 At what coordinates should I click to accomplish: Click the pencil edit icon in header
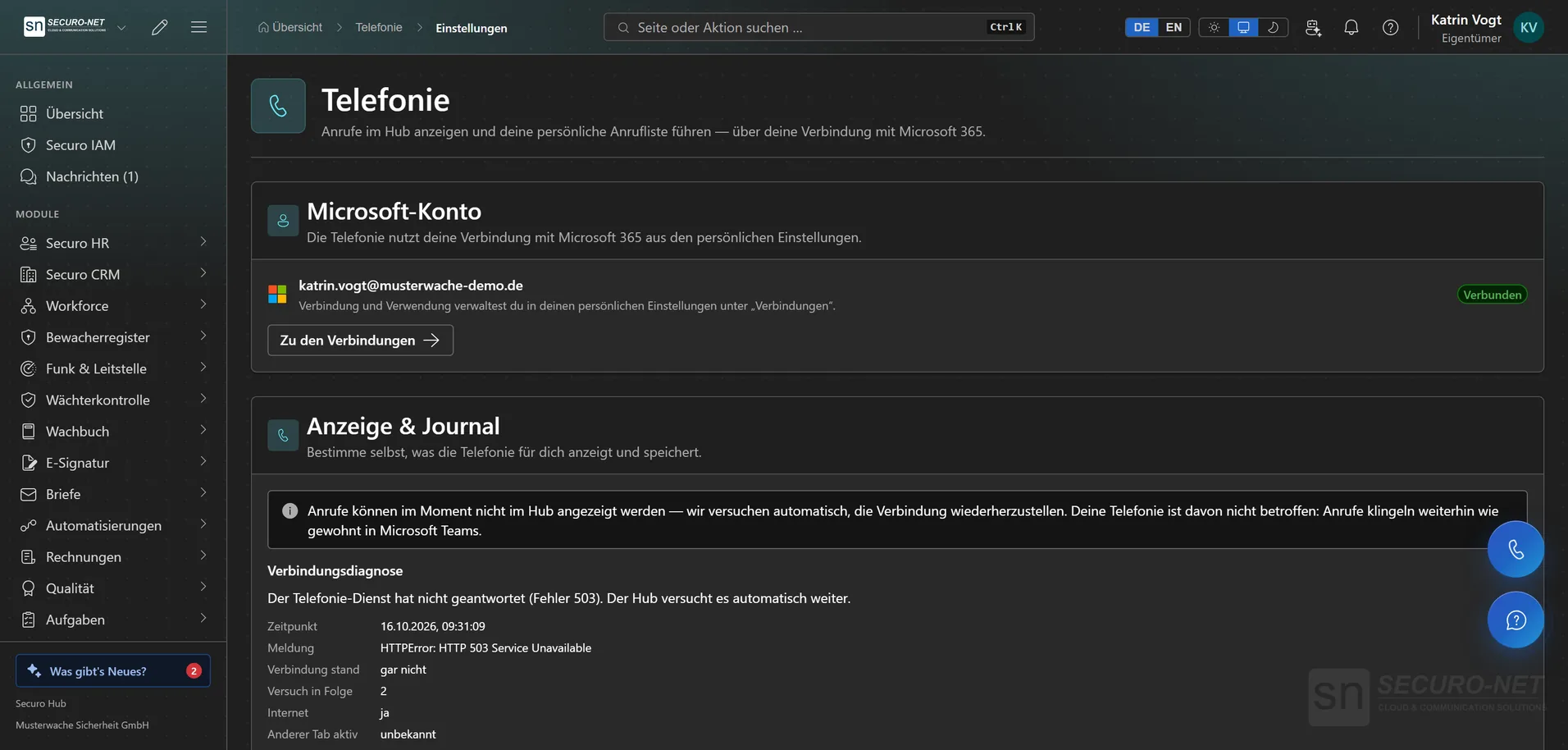coord(160,27)
